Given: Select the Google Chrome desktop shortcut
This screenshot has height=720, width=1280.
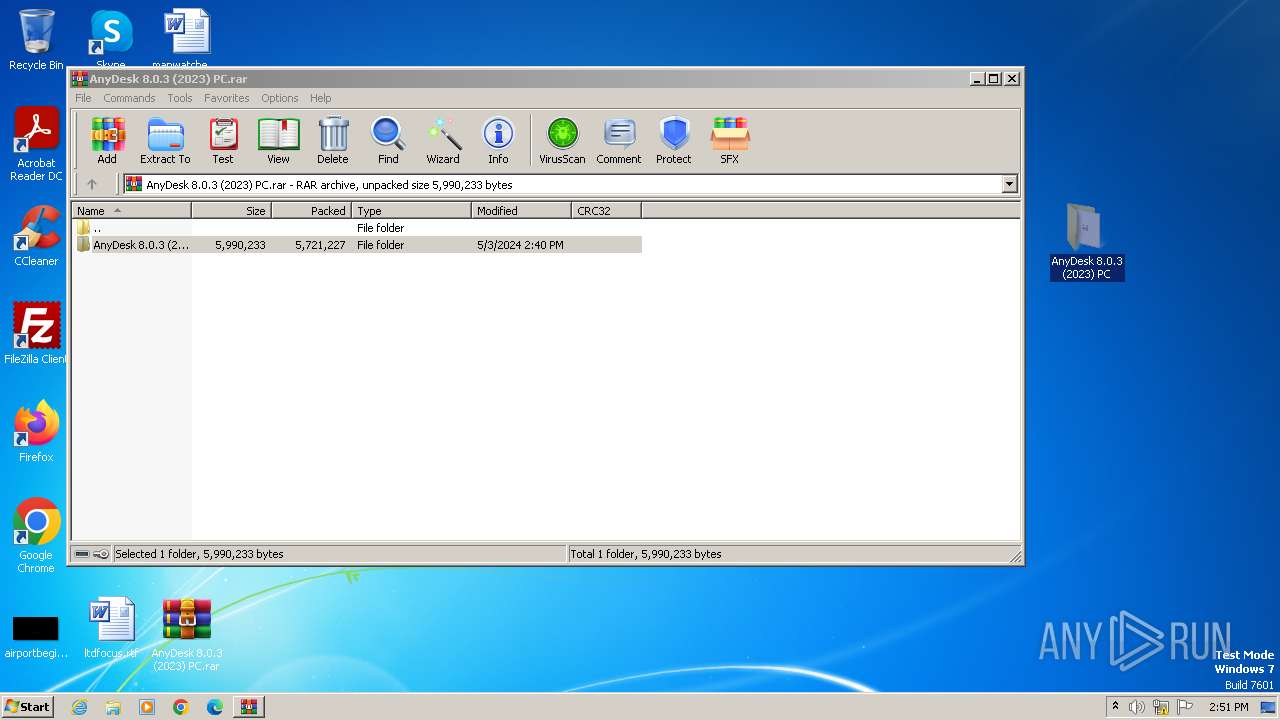Looking at the screenshot, I should click(36, 535).
